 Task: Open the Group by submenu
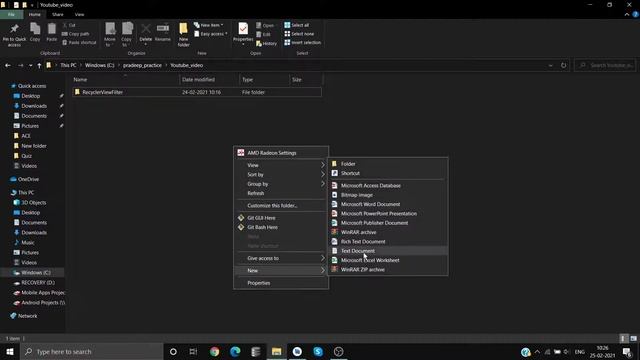(x=281, y=184)
